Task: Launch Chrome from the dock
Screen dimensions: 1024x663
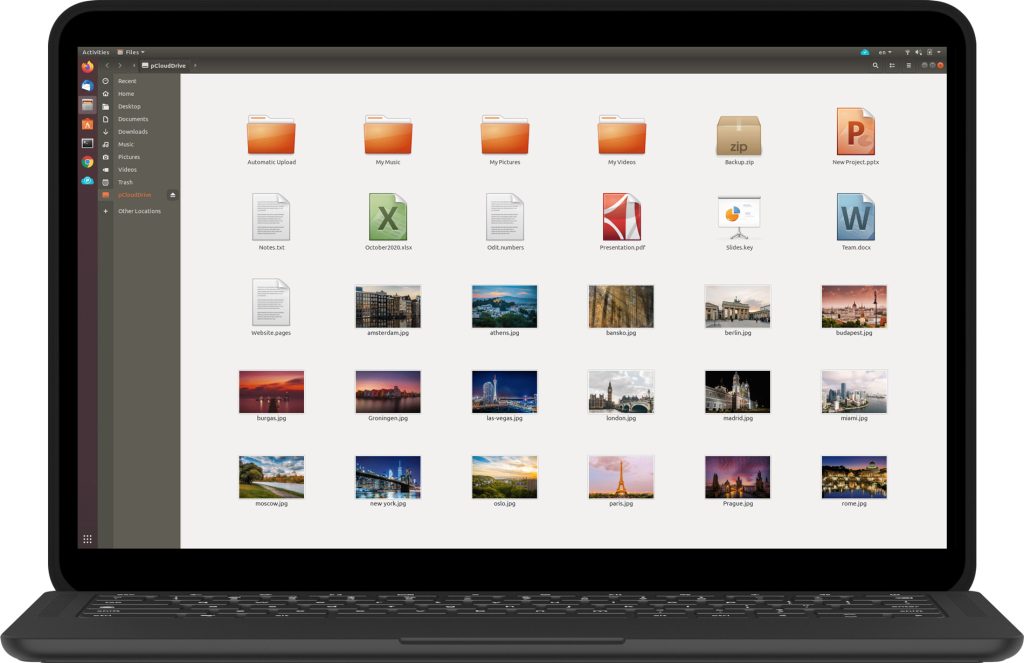Action: point(87,160)
